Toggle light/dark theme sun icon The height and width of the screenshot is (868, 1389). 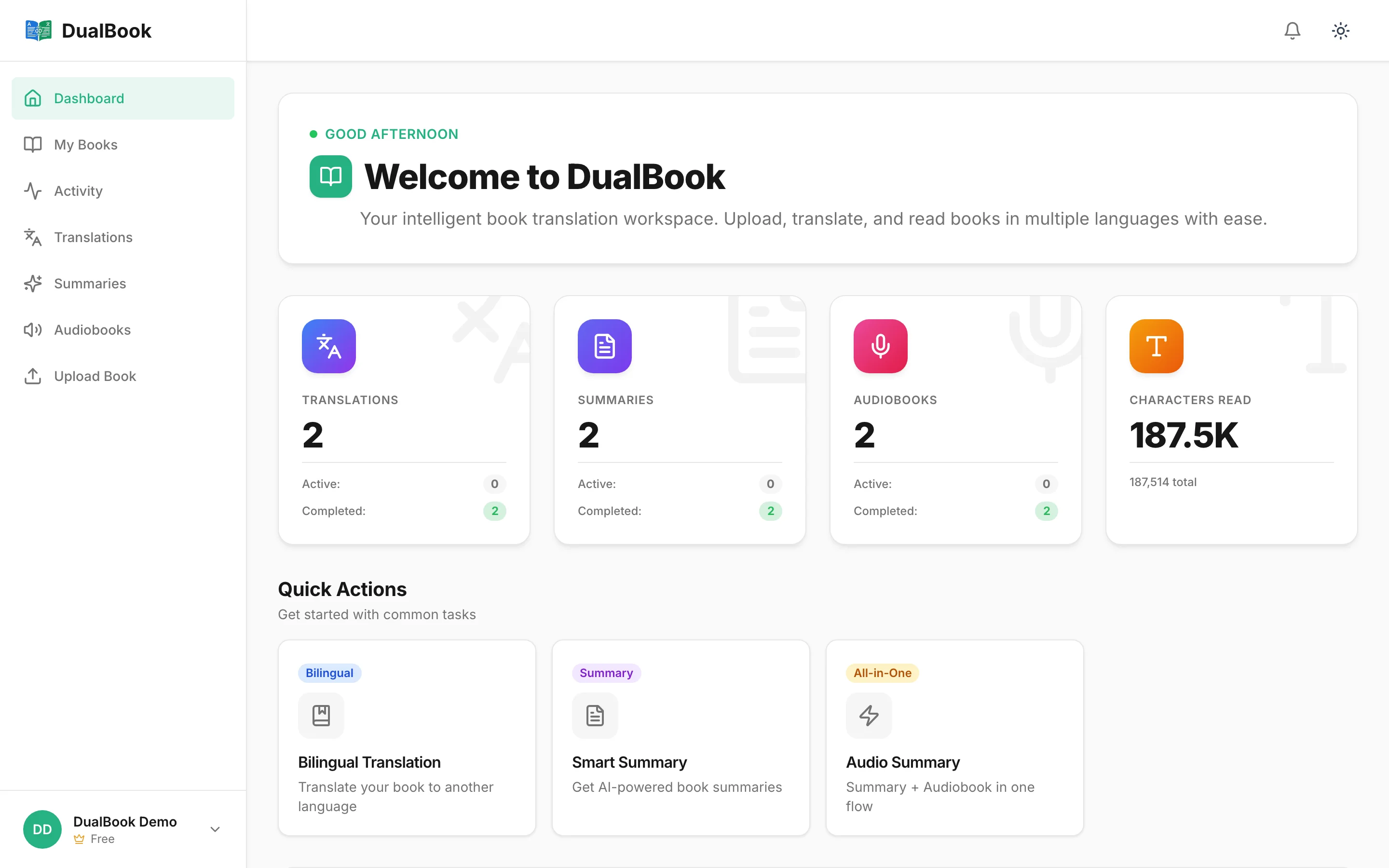(1340, 30)
